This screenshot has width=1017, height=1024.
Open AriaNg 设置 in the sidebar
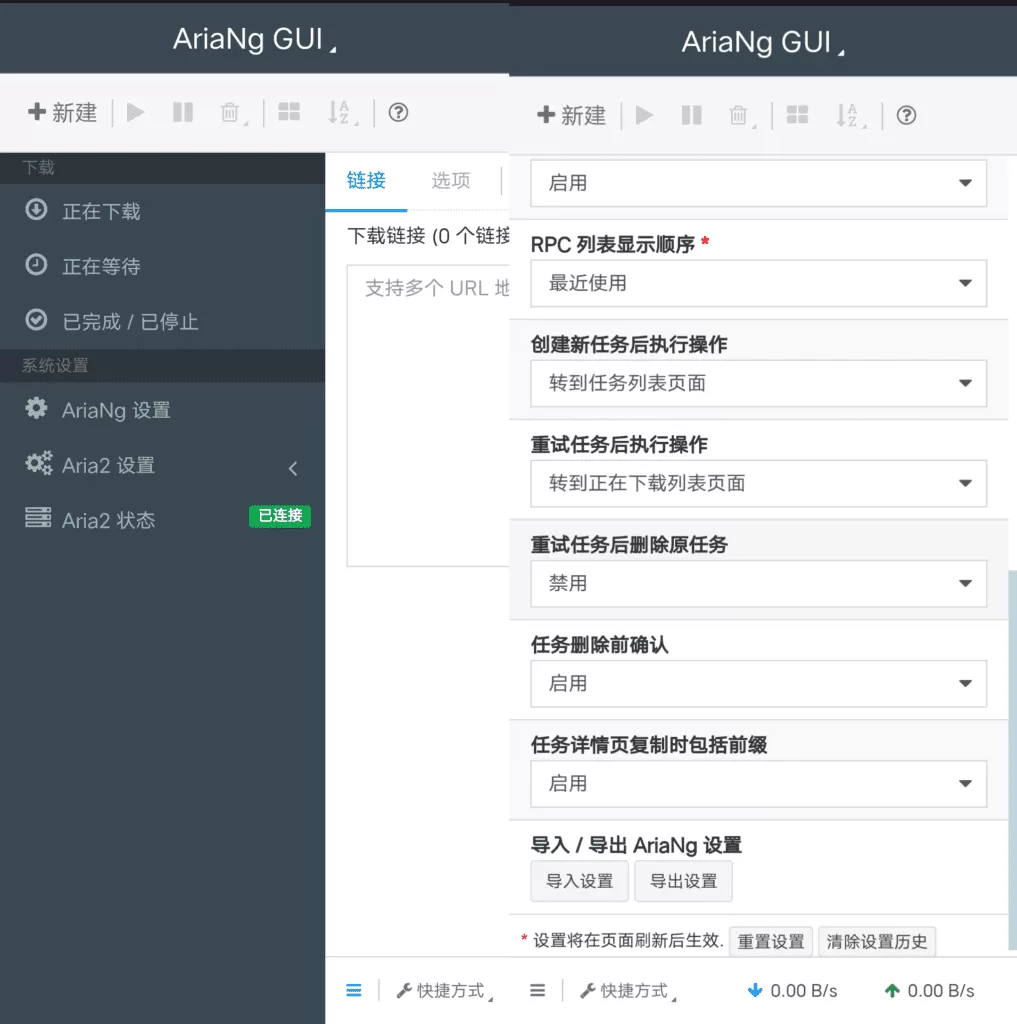tap(162, 410)
